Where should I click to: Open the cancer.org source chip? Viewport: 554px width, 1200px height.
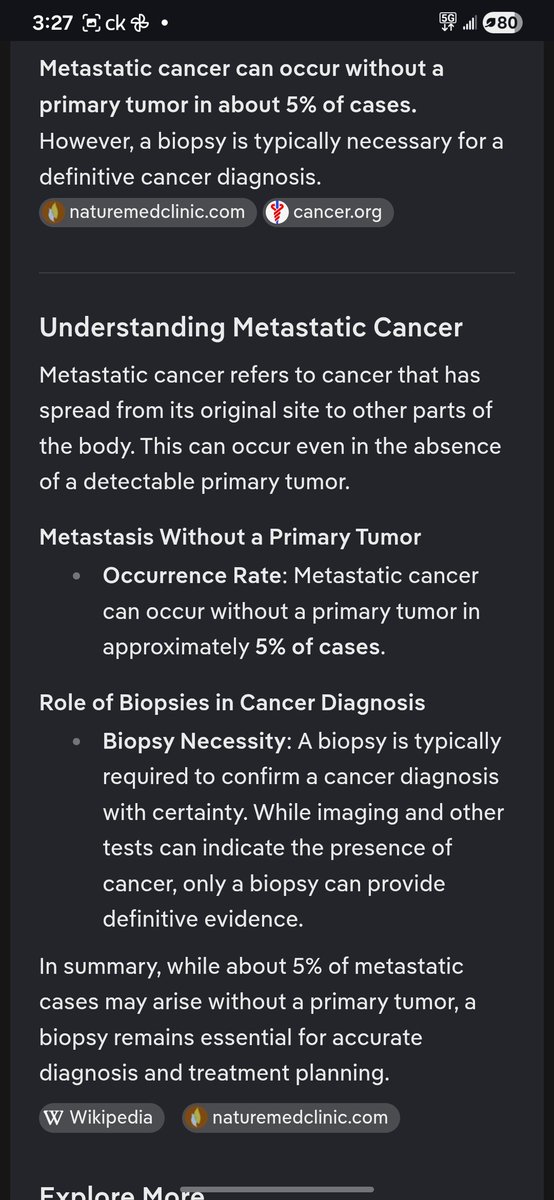pos(328,212)
